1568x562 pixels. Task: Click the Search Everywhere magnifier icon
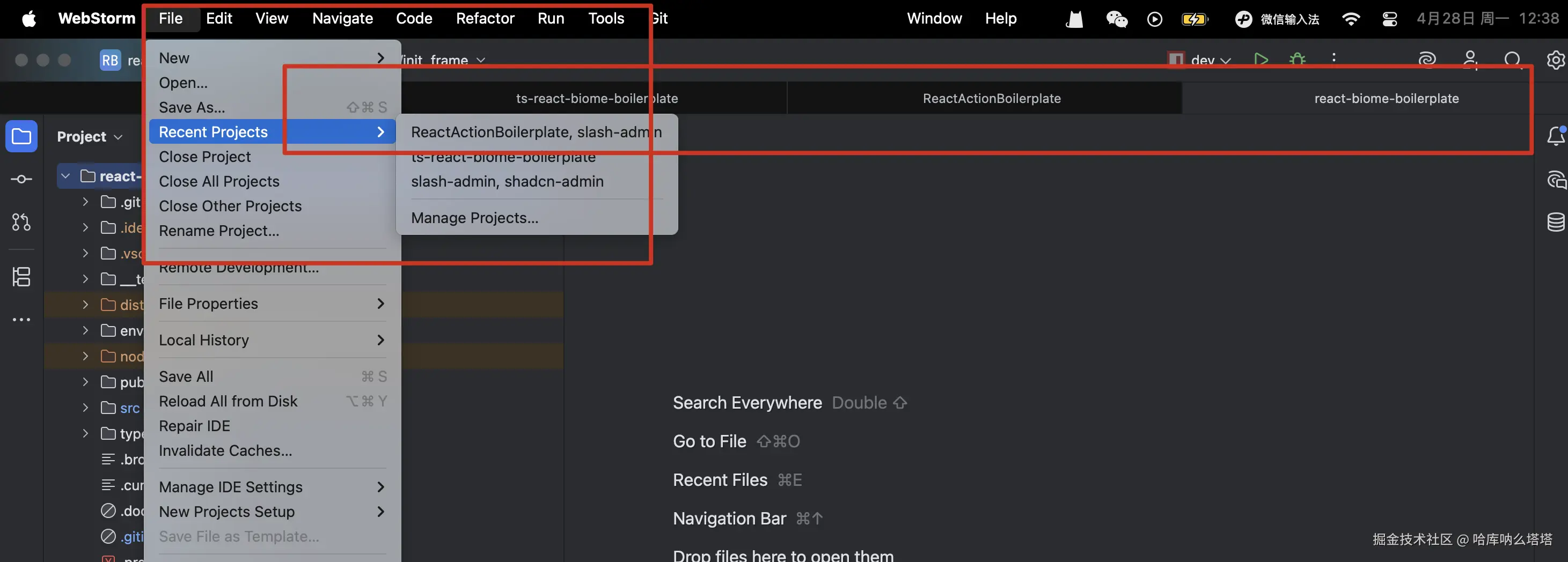(1513, 60)
